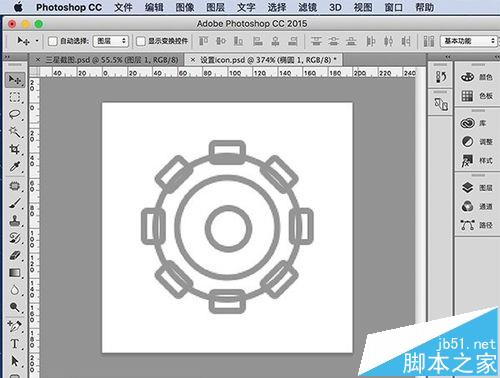Select the Move tool in toolbox

(15, 79)
